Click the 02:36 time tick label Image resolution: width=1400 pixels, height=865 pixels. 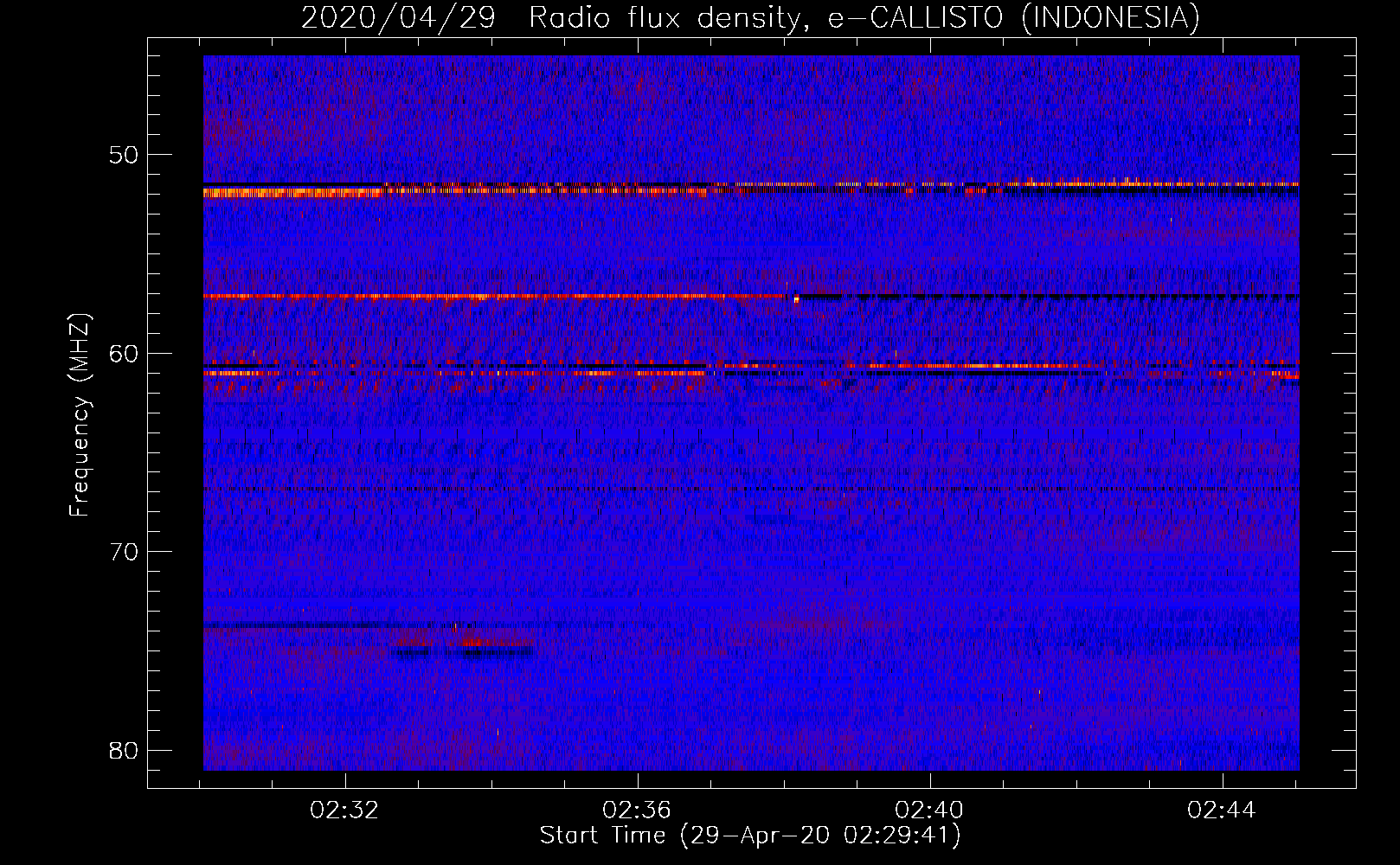point(637,811)
